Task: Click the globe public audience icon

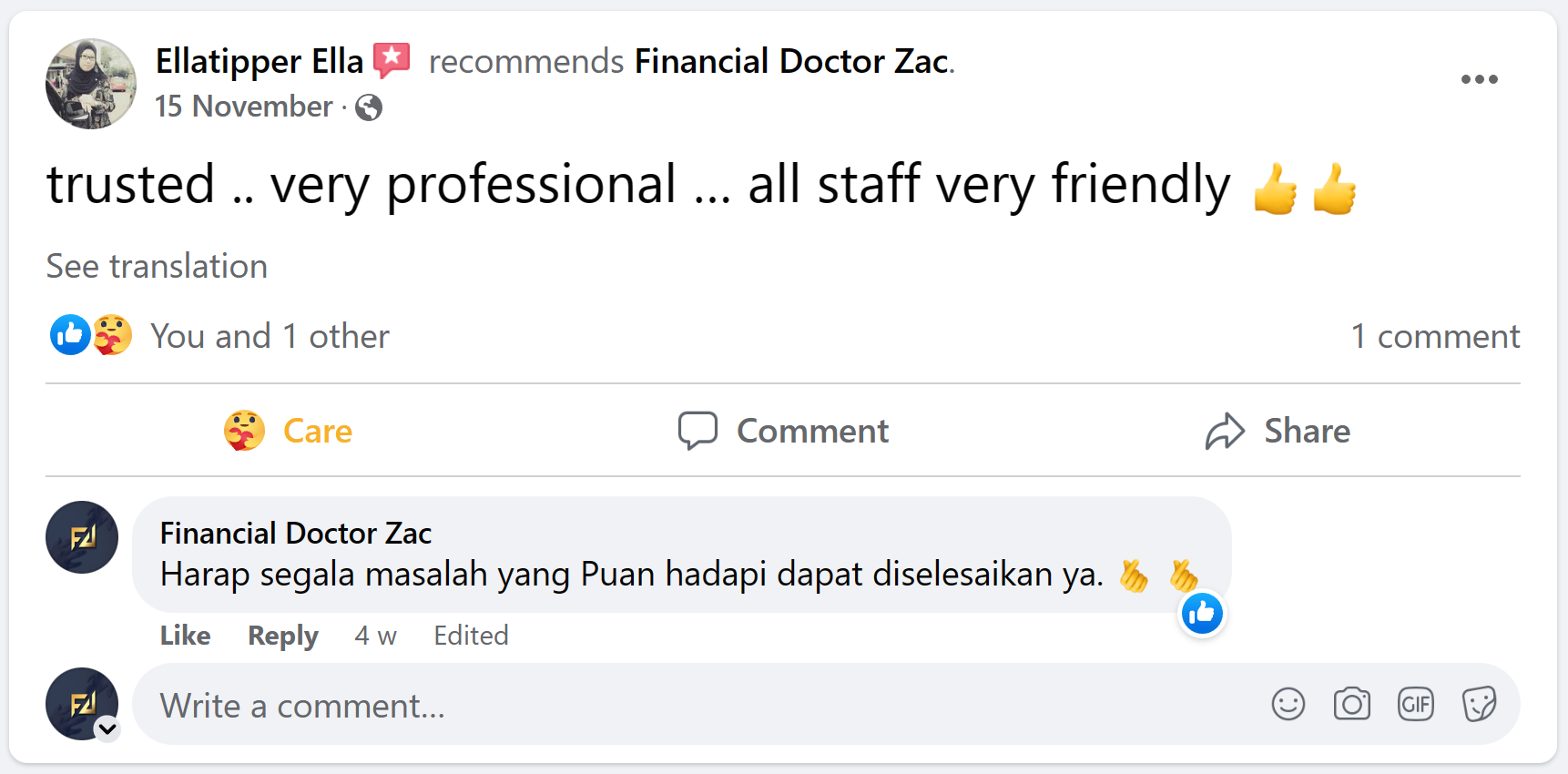Action: pyautogui.click(x=369, y=107)
